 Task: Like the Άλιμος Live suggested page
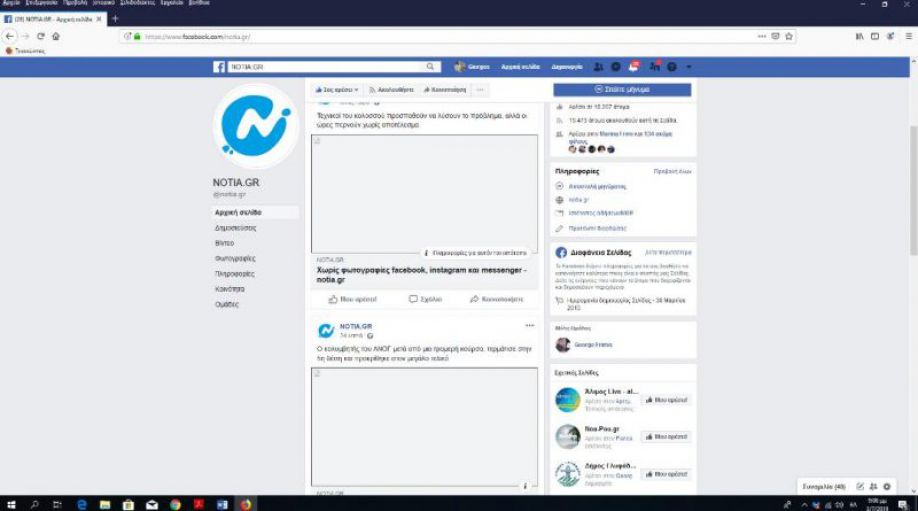pos(667,400)
